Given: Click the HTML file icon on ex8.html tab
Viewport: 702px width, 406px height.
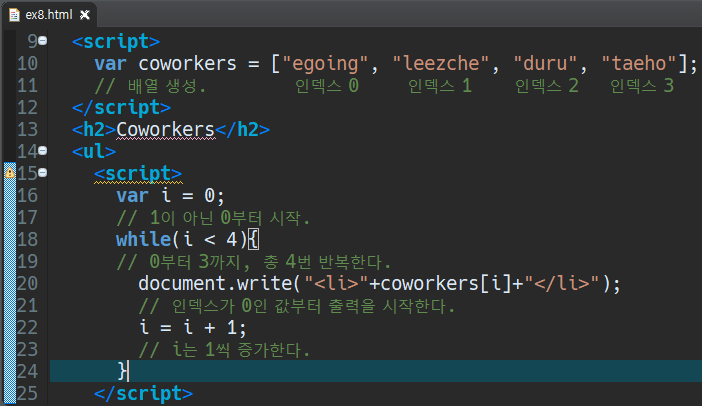Looking at the screenshot, I should [14, 15].
